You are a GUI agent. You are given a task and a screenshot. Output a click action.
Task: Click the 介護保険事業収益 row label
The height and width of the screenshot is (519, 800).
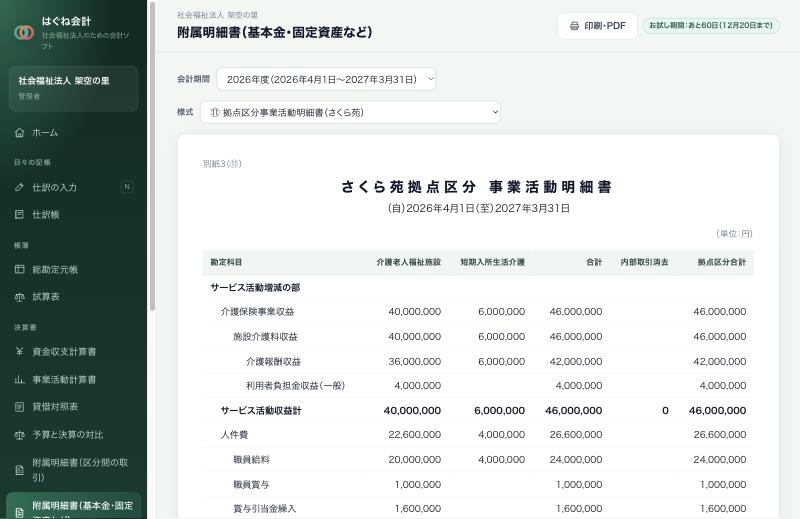257,311
